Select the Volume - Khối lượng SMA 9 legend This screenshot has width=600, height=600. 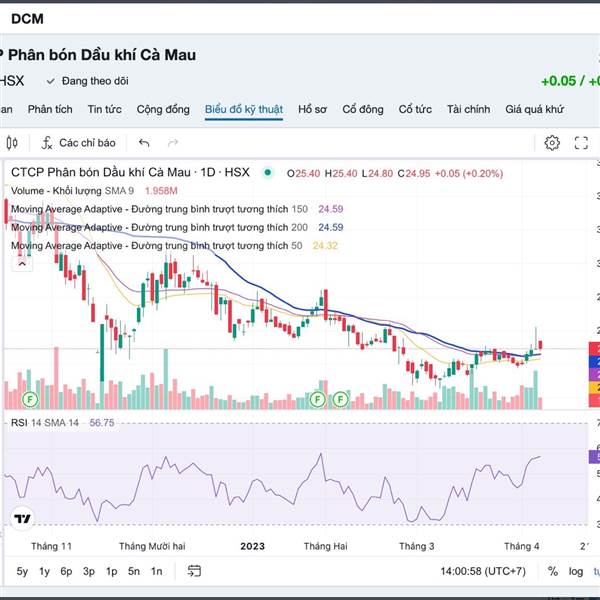[x=72, y=191]
